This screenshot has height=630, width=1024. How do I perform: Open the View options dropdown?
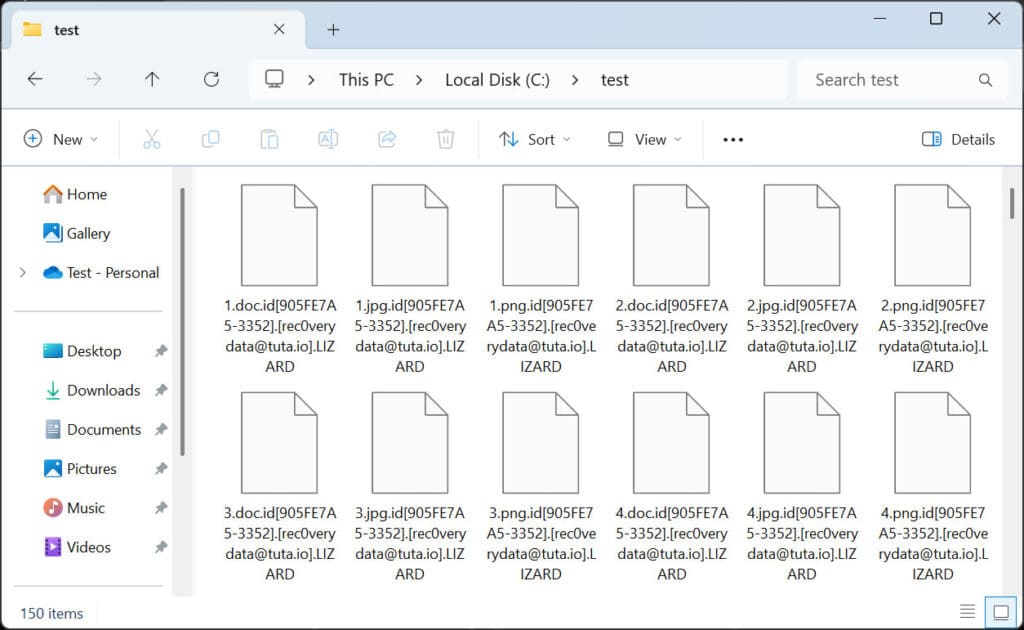pyautogui.click(x=643, y=139)
